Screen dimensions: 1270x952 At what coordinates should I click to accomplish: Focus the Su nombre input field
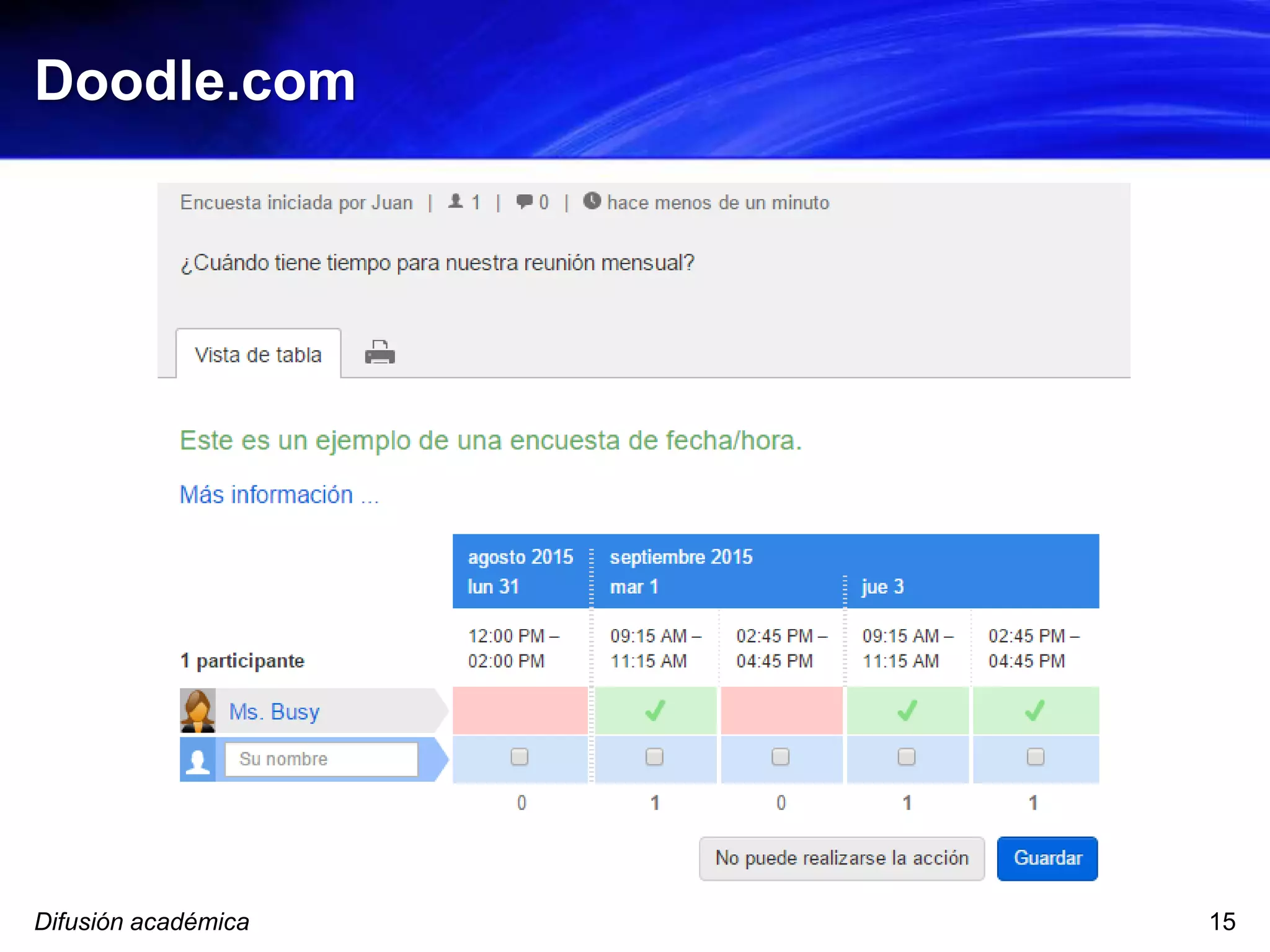pyautogui.click(x=321, y=759)
